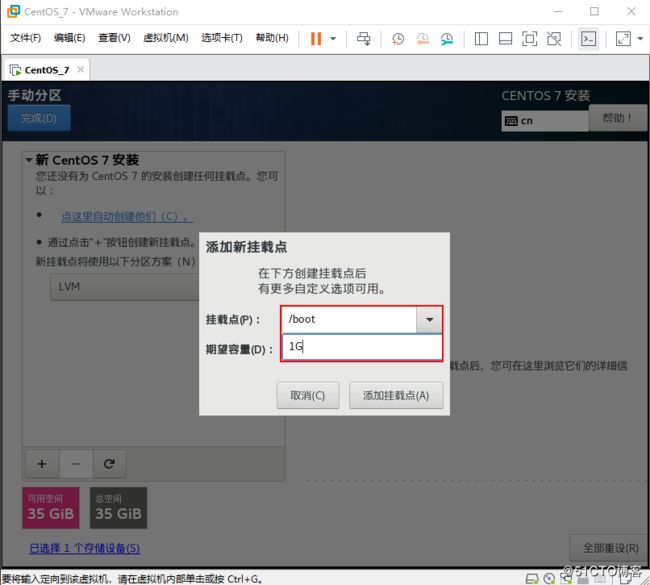Open the 虚拟机(M) menu

[x=166, y=38]
